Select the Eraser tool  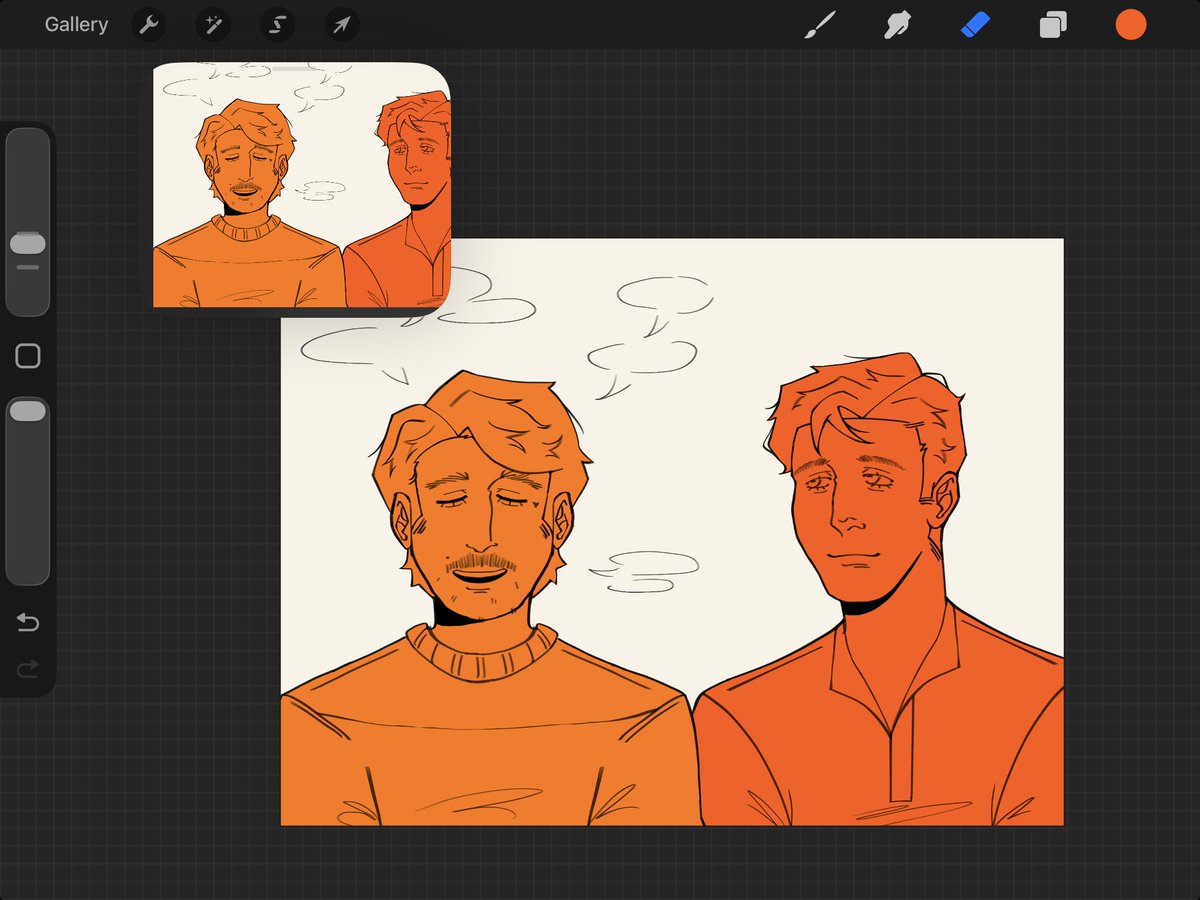pyautogui.click(x=975, y=25)
